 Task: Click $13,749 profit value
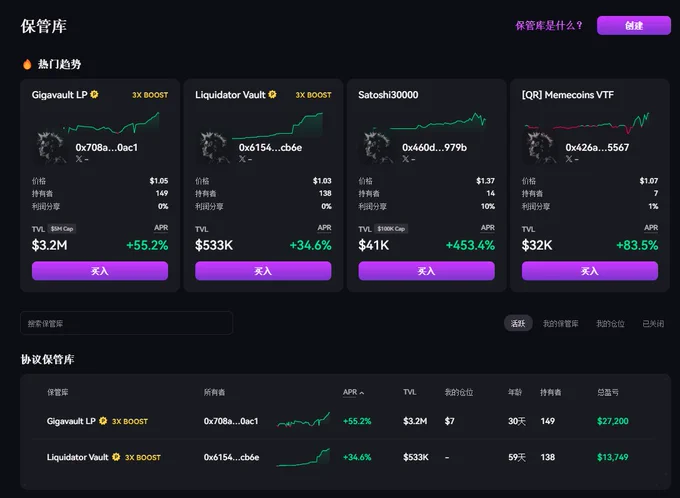point(612,457)
